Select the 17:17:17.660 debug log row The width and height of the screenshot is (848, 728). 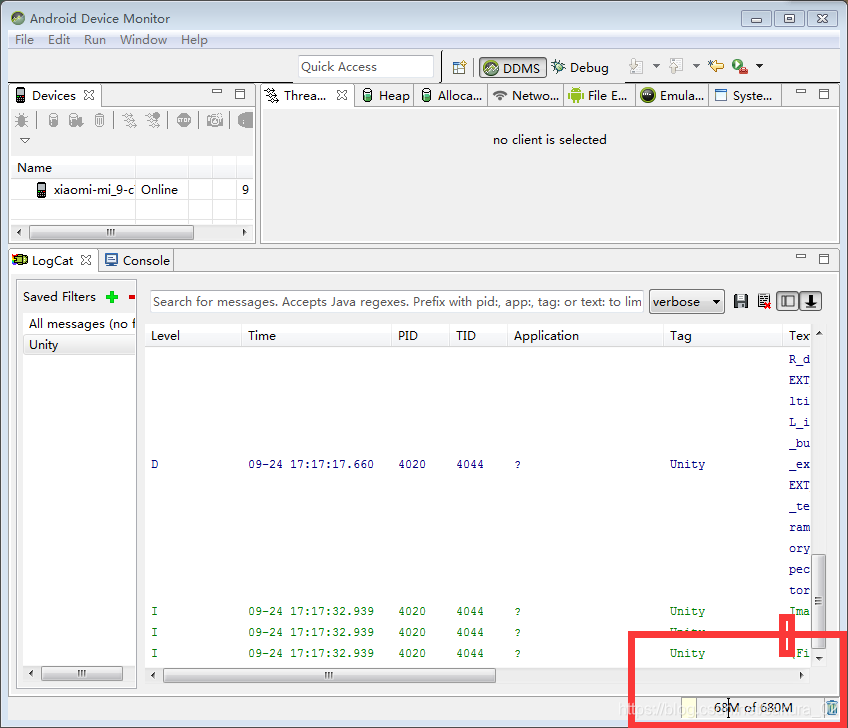(478, 465)
